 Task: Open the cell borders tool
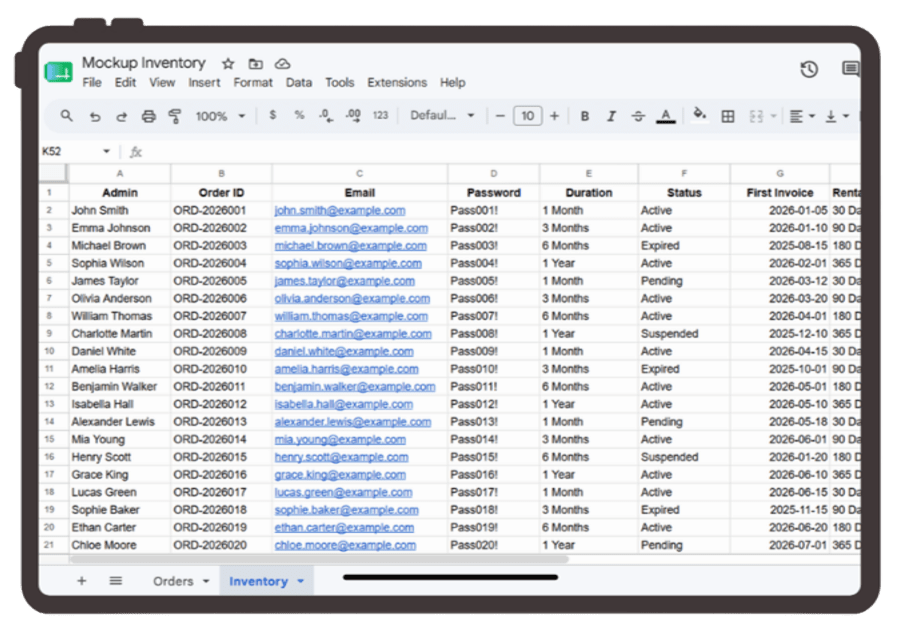(728, 117)
